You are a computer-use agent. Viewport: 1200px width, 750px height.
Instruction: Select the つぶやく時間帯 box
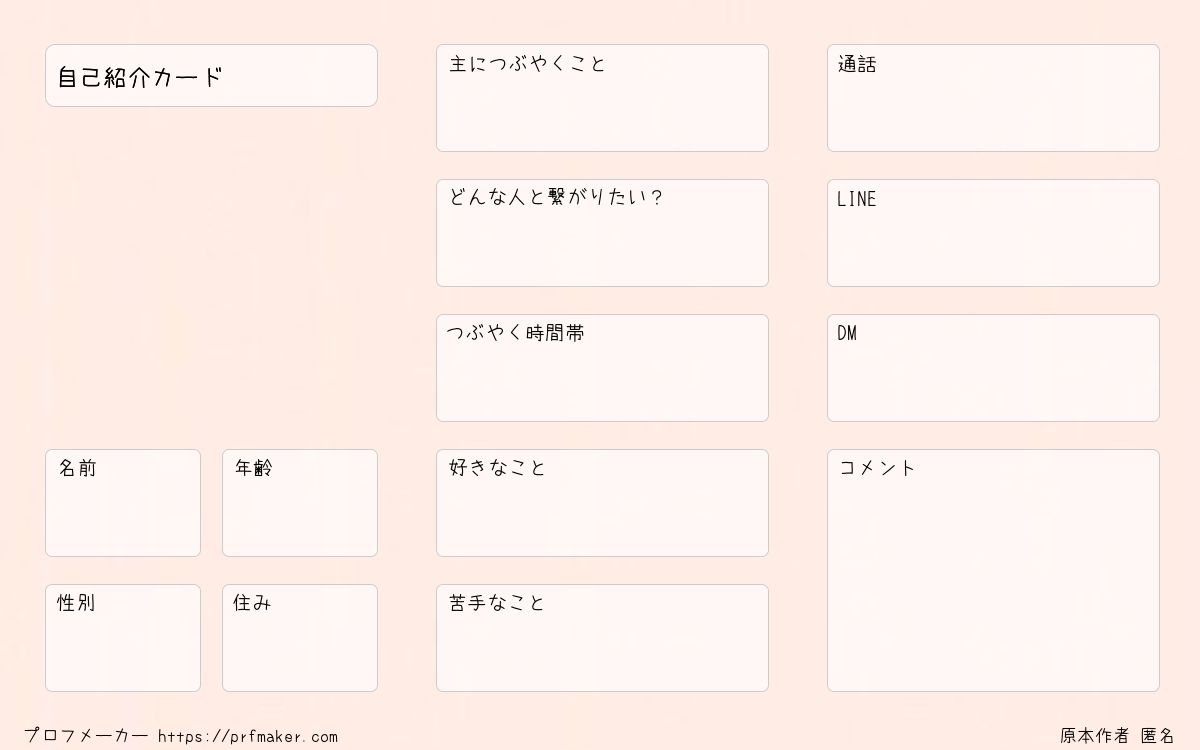(x=602, y=368)
